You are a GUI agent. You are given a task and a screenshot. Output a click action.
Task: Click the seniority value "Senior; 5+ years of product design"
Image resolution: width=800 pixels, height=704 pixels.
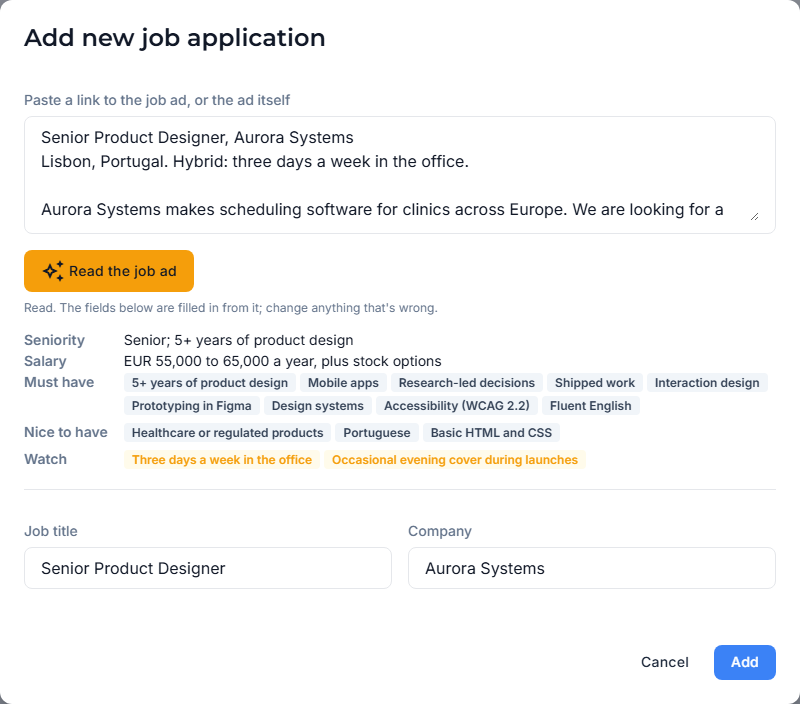(238, 340)
